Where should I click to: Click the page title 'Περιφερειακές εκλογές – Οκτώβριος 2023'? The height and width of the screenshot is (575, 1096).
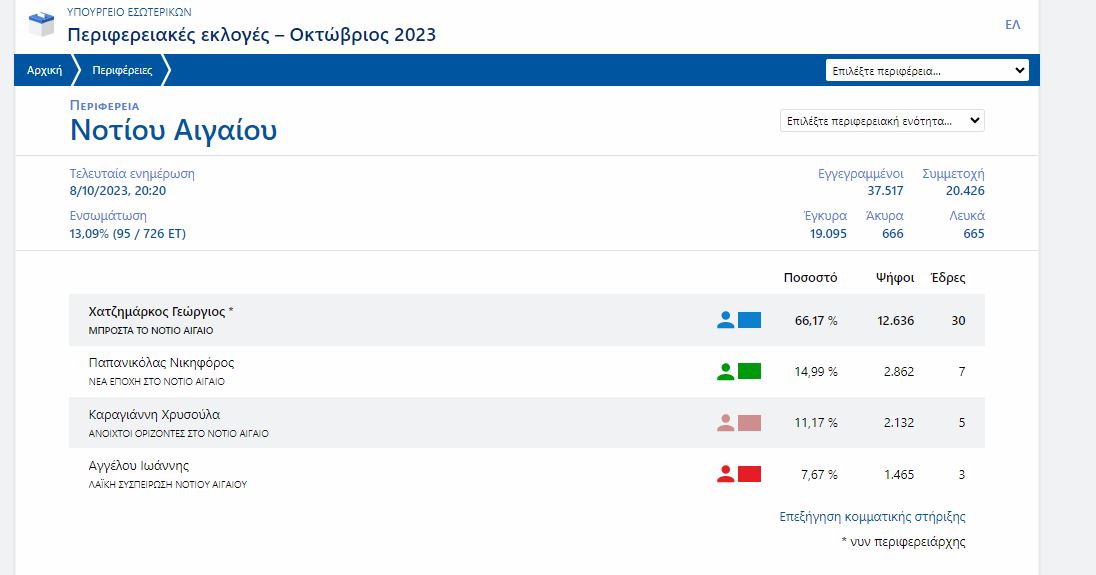[251, 35]
